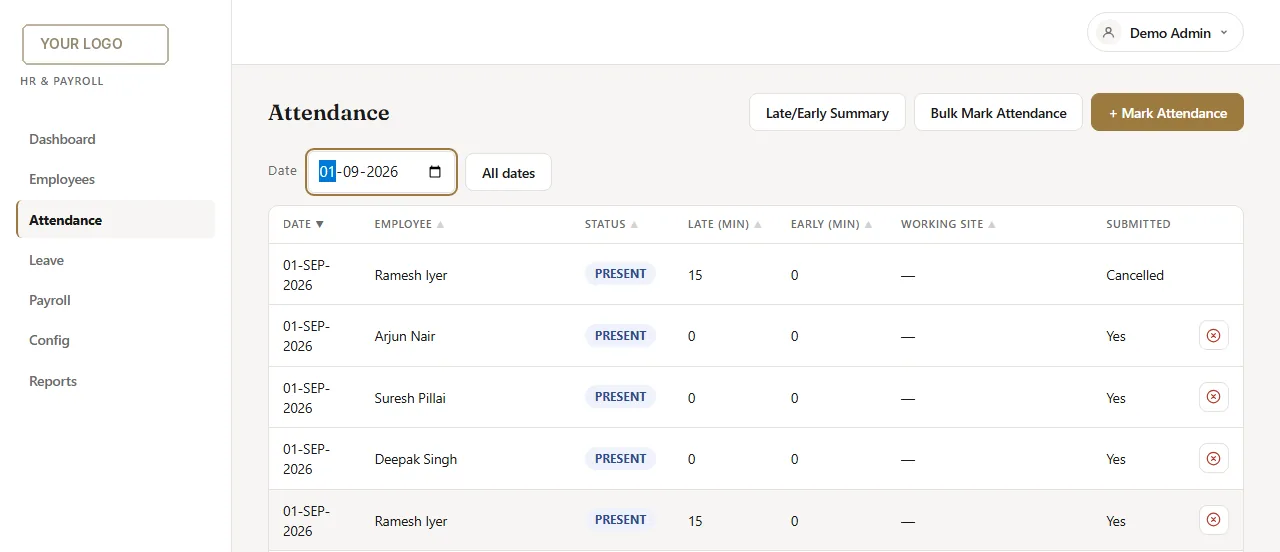Image resolution: width=1280 pixels, height=552 pixels.
Task: Open Reports section
Action: pos(115,381)
